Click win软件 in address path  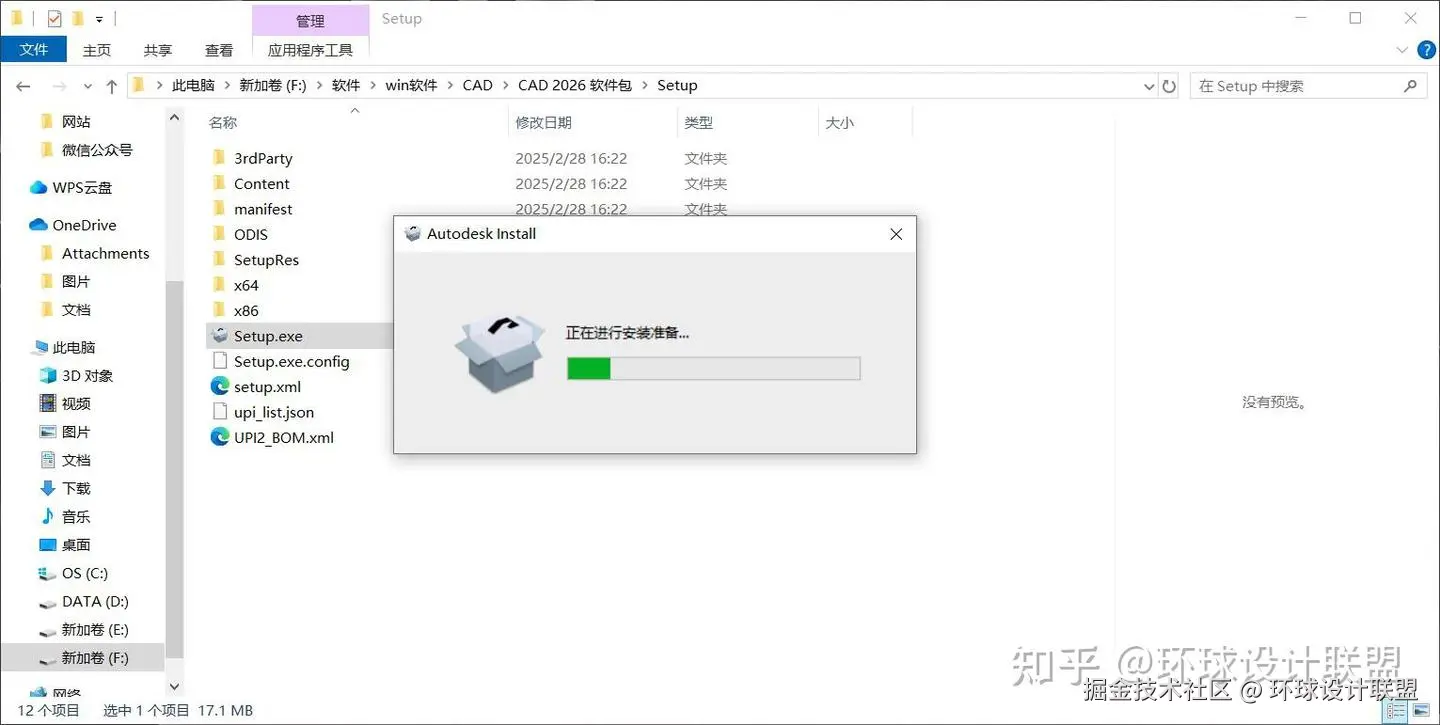click(411, 86)
